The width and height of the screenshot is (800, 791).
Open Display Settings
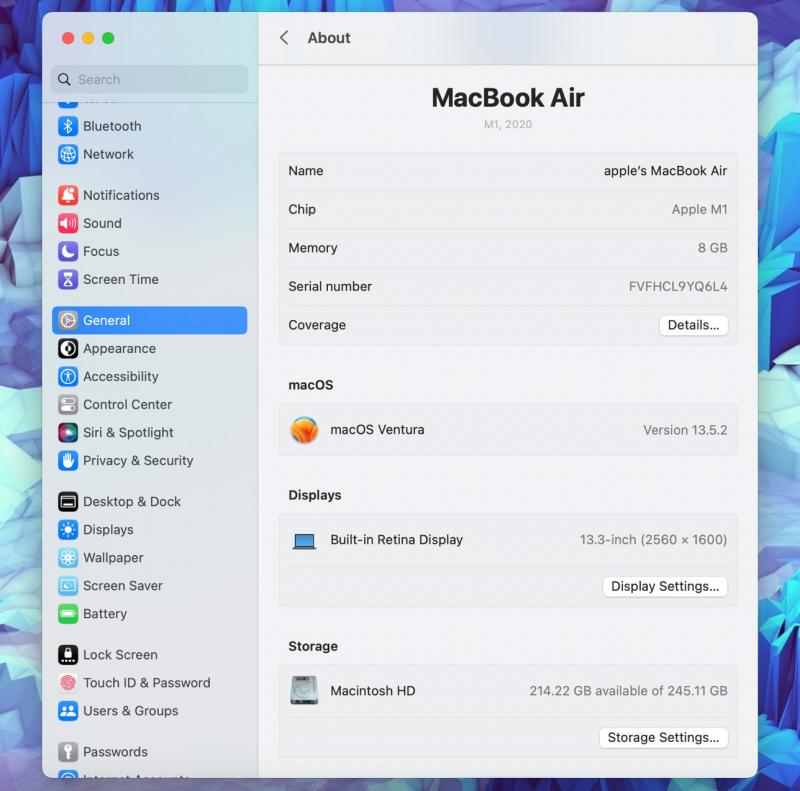665,586
